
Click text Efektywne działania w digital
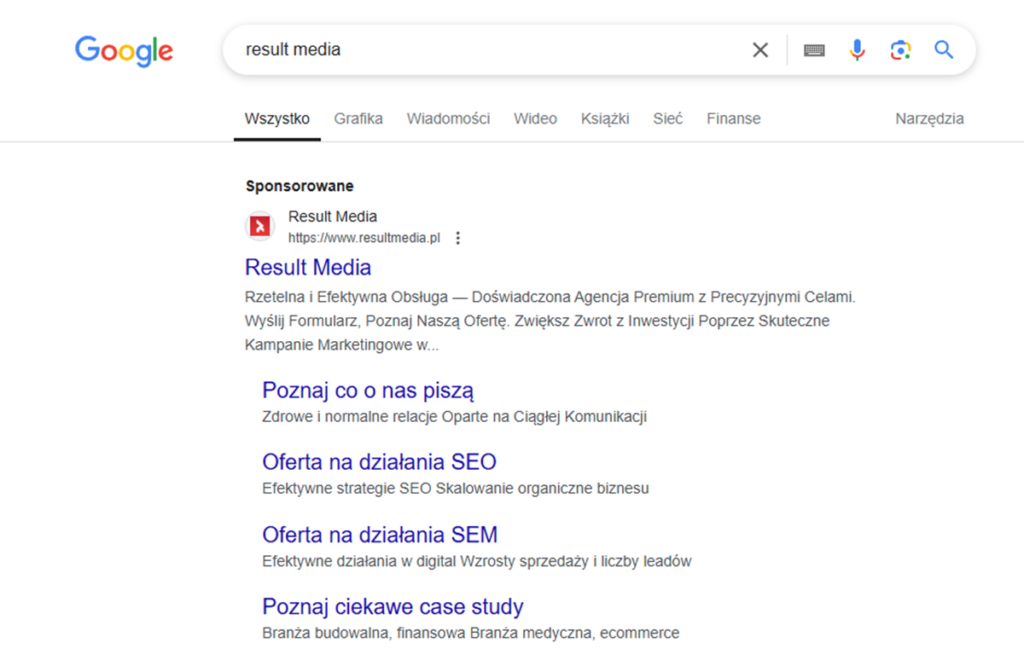tap(477, 561)
